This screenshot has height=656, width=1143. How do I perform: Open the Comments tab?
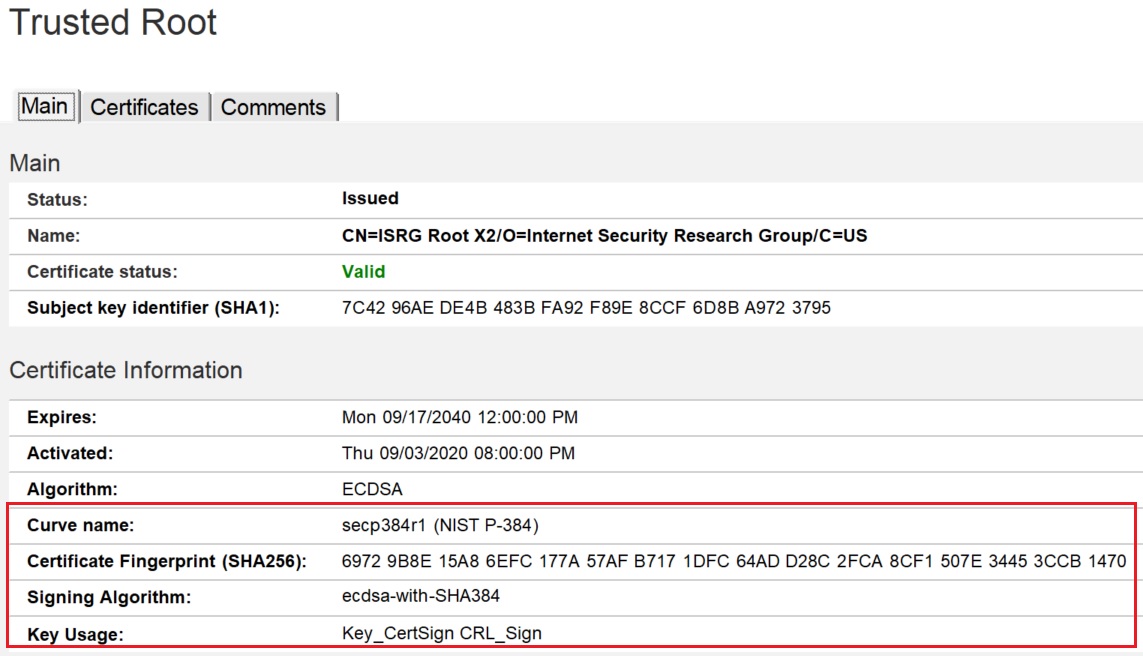click(275, 106)
